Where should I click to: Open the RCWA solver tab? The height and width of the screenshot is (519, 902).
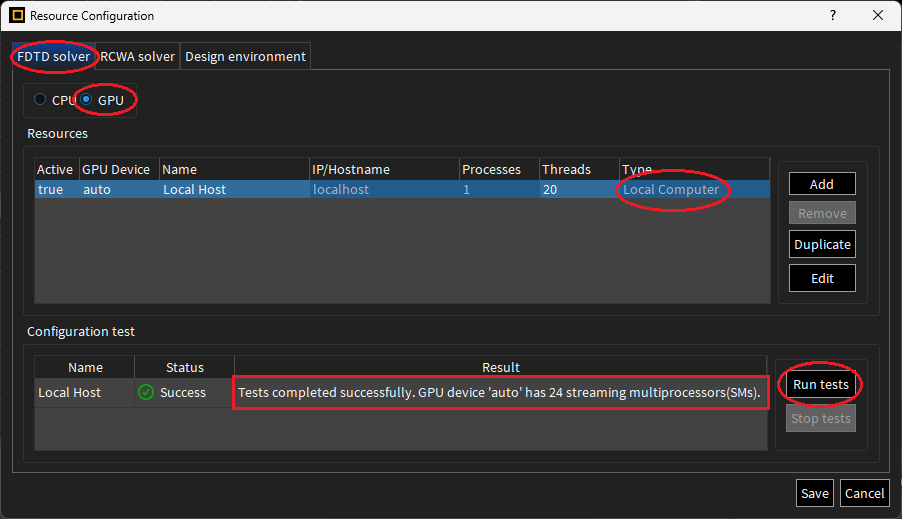point(138,57)
